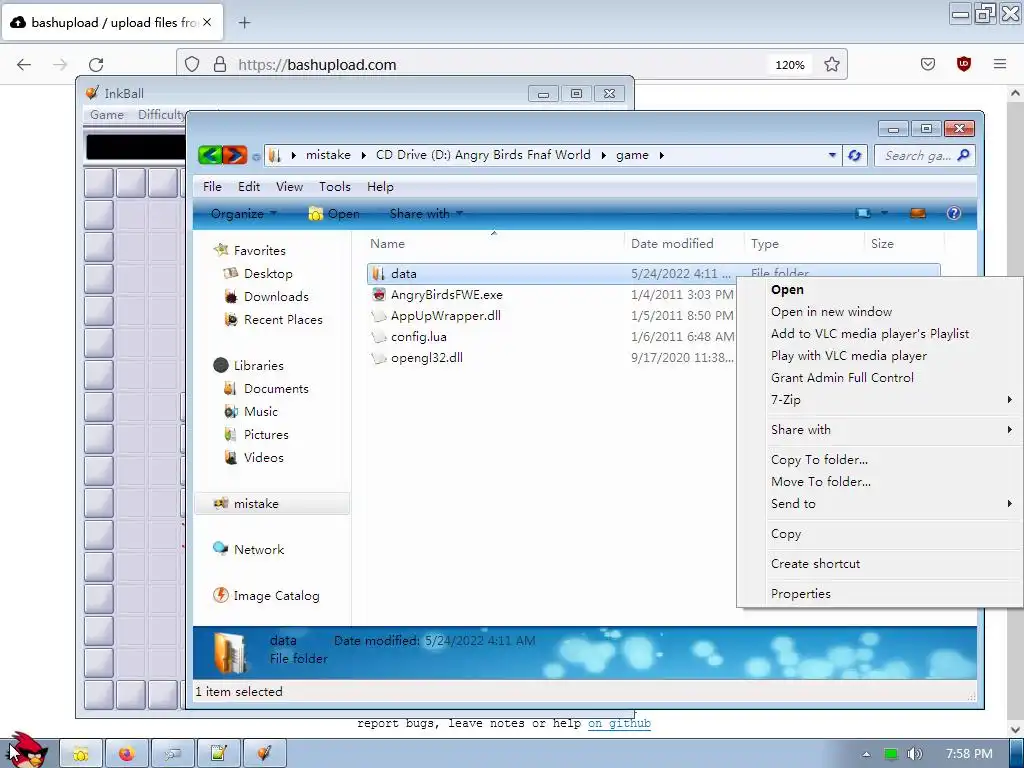
Task: Open File menu in Explorer
Action: pyautogui.click(x=212, y=187)
